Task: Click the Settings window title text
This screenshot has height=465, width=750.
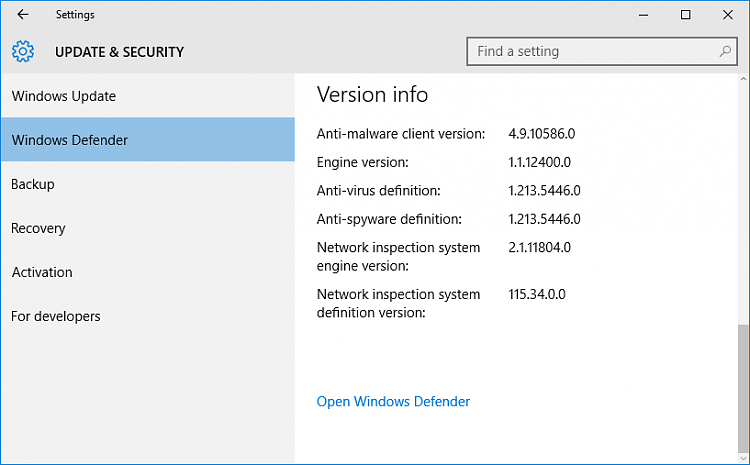Action: 75,15
